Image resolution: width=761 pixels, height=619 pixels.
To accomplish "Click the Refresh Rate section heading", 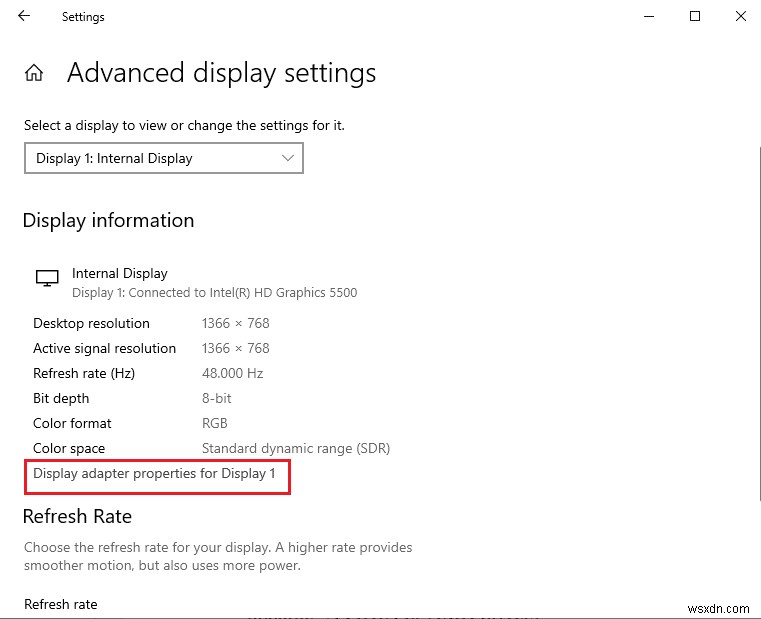I will [77, 517].
